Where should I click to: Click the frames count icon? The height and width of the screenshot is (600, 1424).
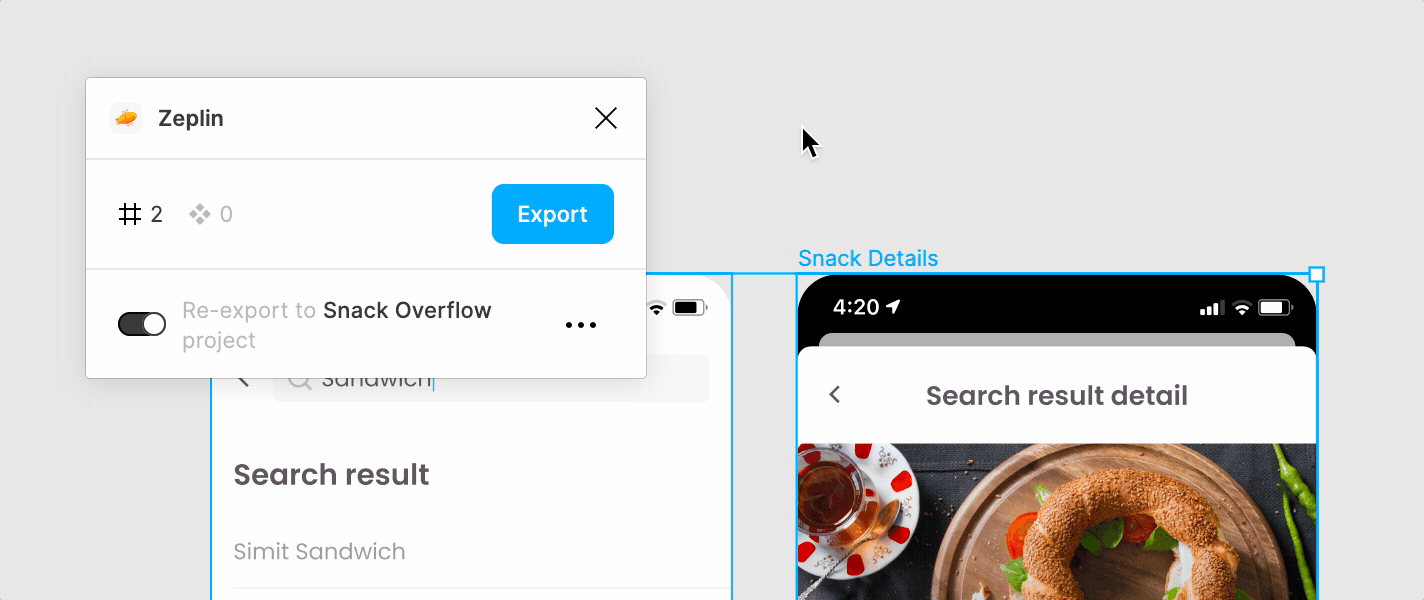click(130, 214)
